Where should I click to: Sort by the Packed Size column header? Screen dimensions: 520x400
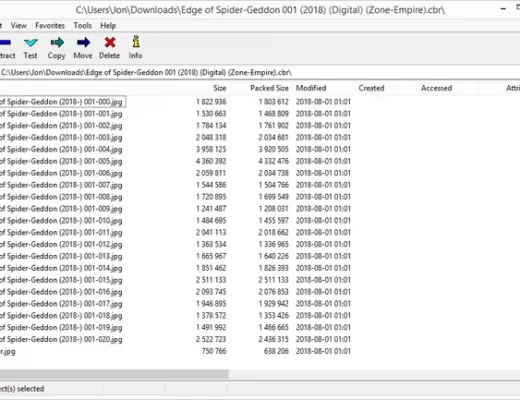point(269,88)
